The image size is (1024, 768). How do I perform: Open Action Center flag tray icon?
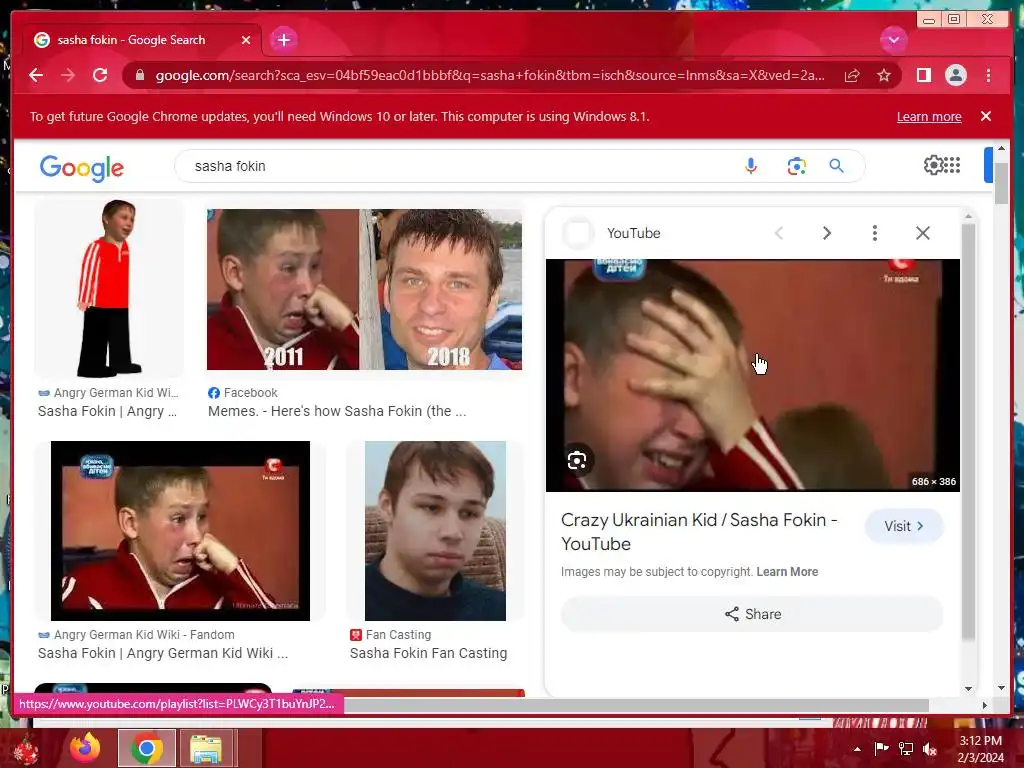pyautogui.click(x=881, y=749)
